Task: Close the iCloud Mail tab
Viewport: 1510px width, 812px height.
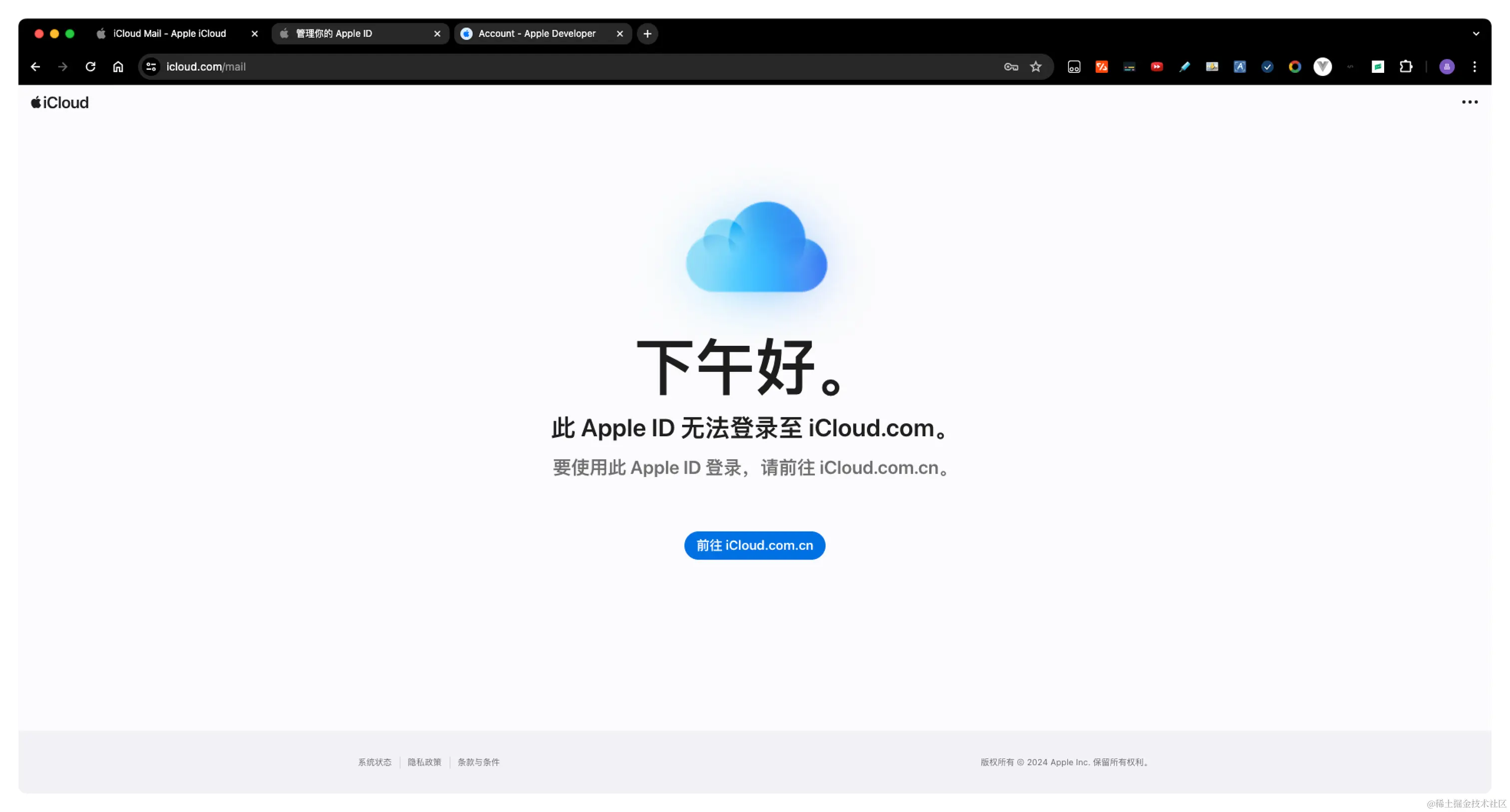Action: pyautogui.click(x=254, y=34)
